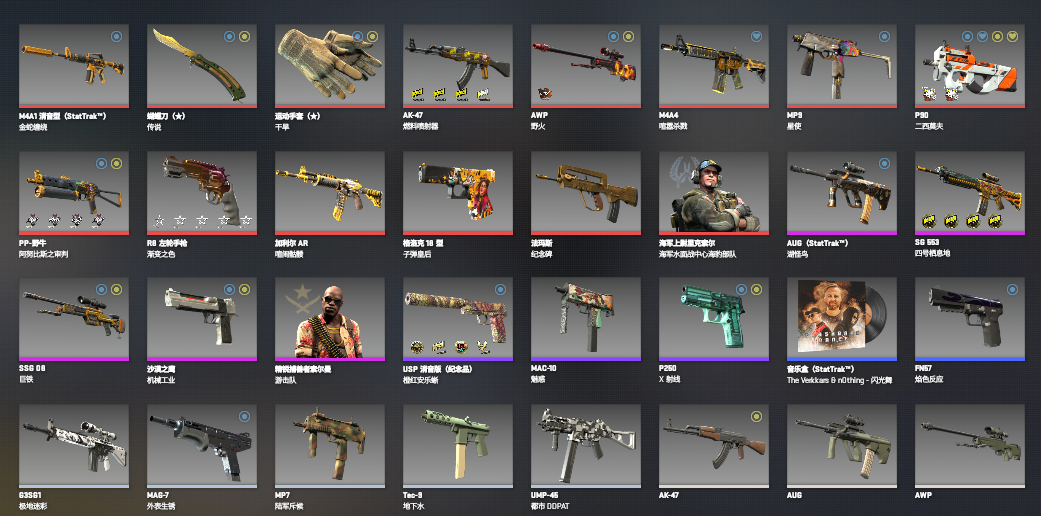Screen dimensions: 1041x516
Task: Click the blue heart favorite icon on M4A4
Action: click(x=756, y=37)
